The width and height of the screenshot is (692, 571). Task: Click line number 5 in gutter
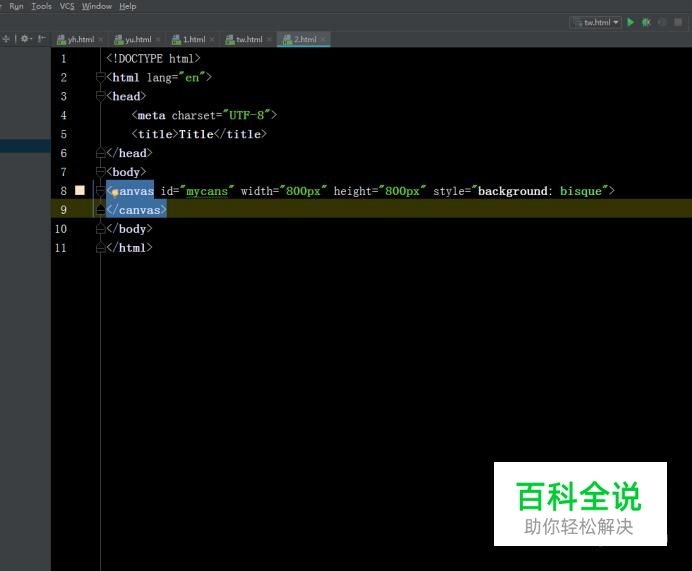[x=64, y=135]
